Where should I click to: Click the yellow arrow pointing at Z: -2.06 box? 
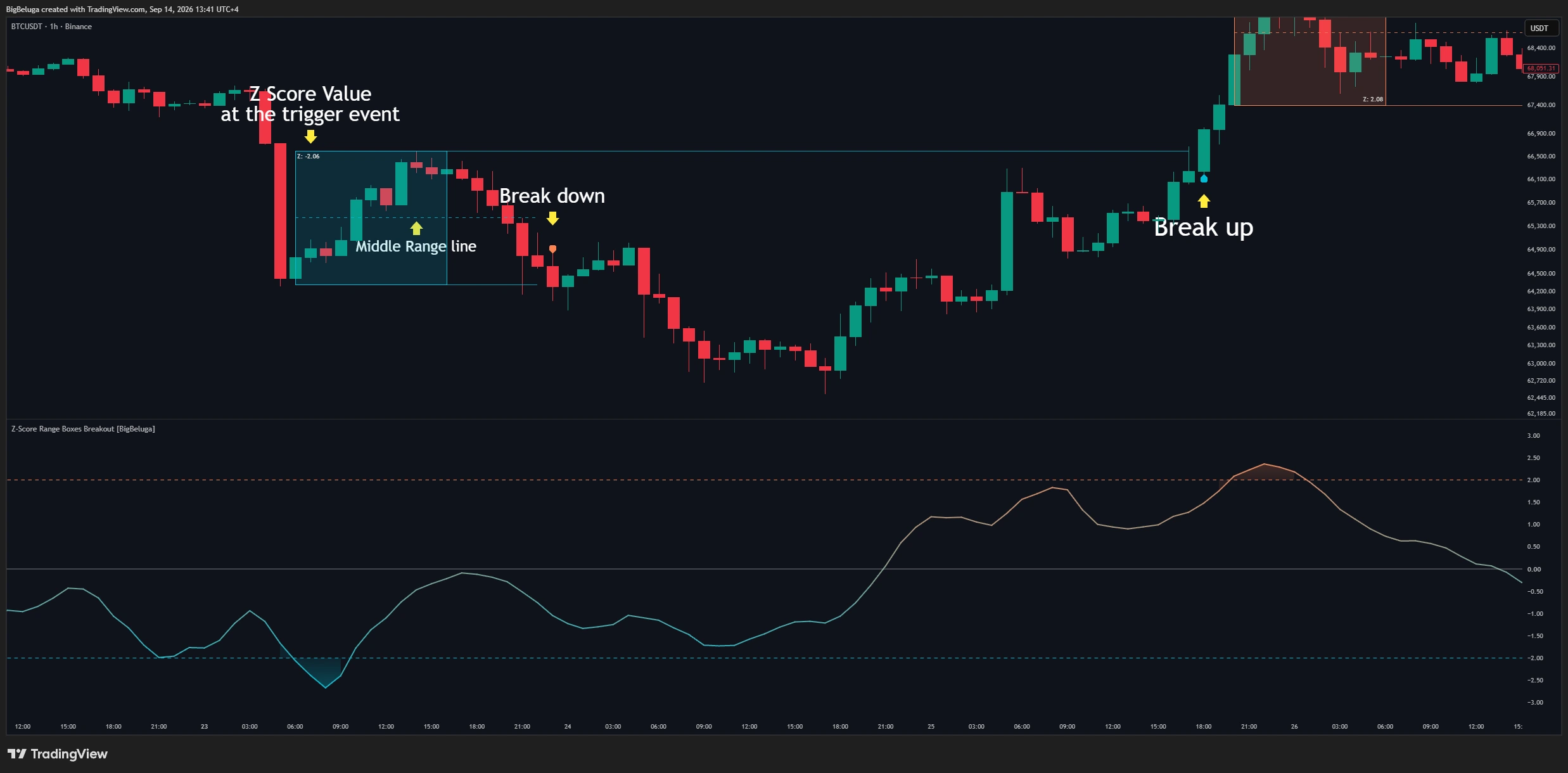(x=310, y=136)
